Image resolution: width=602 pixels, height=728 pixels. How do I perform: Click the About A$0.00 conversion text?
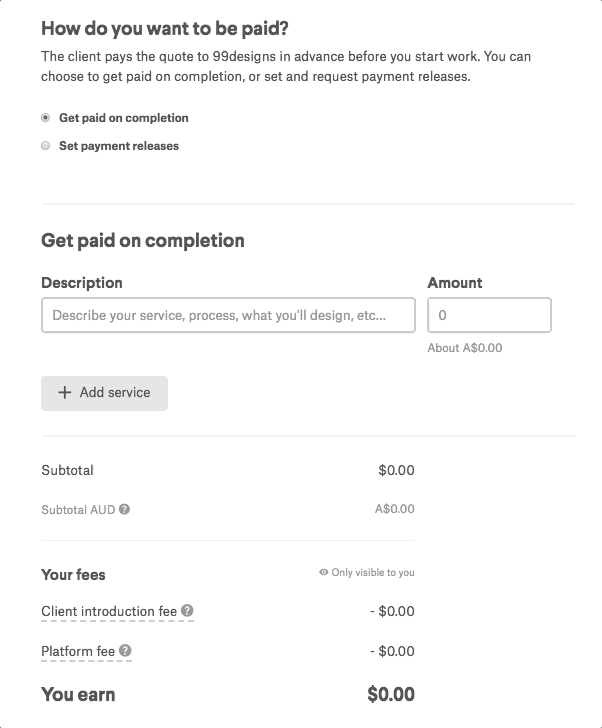click(465, 348)
